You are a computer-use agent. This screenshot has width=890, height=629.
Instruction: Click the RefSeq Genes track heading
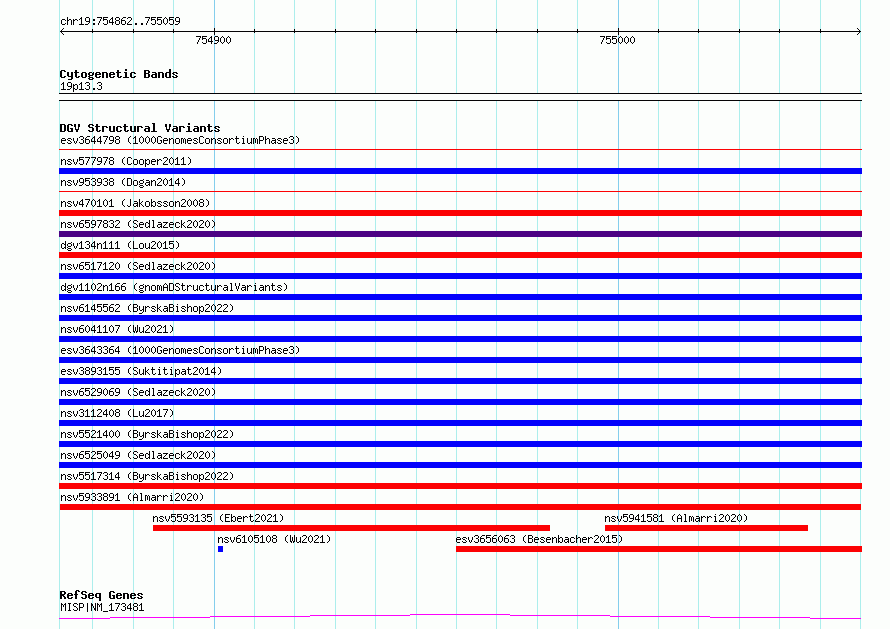click(x=101, y=595)
